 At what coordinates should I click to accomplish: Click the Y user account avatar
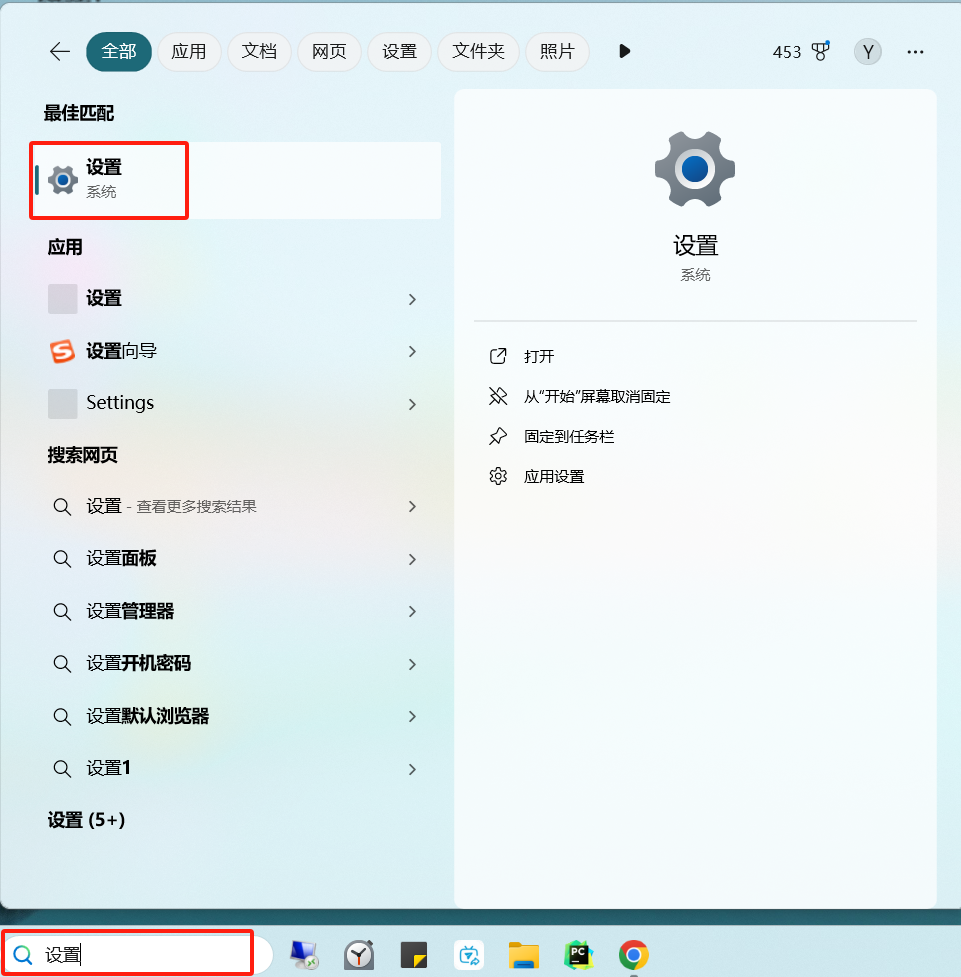click(867, 52)
